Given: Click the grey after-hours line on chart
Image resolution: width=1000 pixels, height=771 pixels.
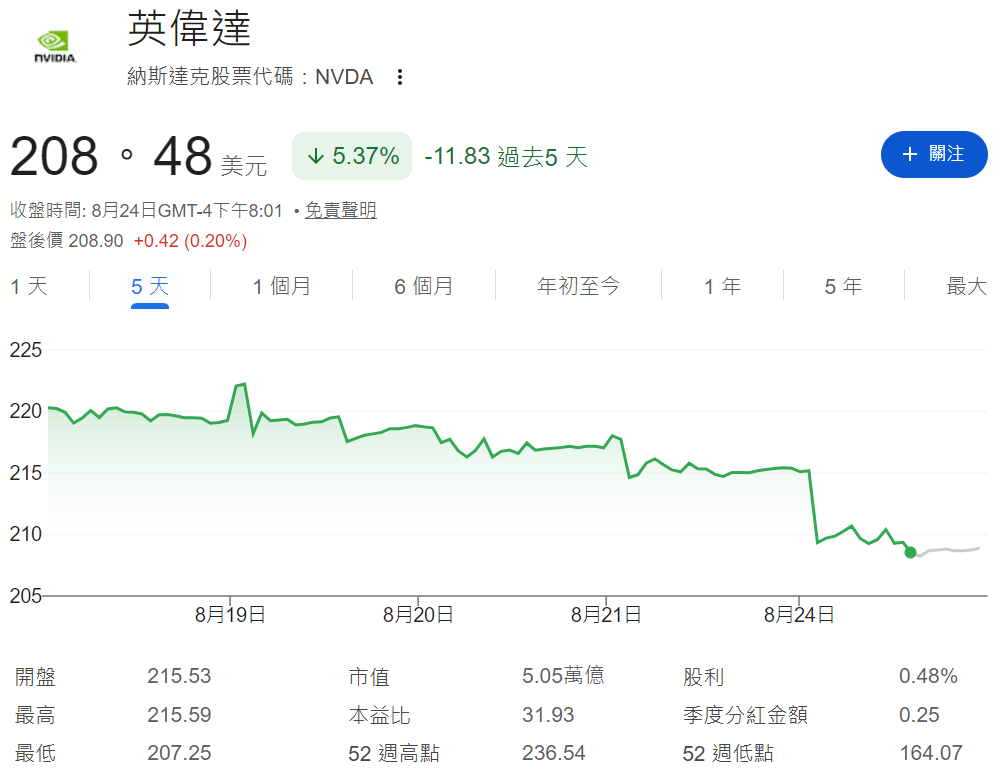Looking at the screenshot, I should coord(950,550).
